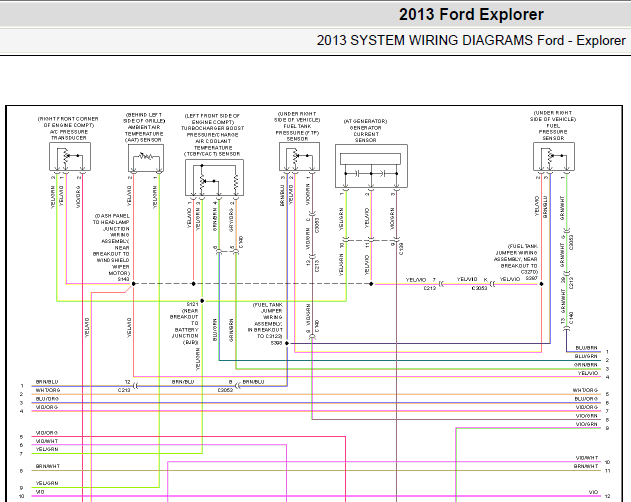The width and height of the screenshot is (631, 502).
Task: Click the C212 connector label at pin 7
Action: point(430,288)
